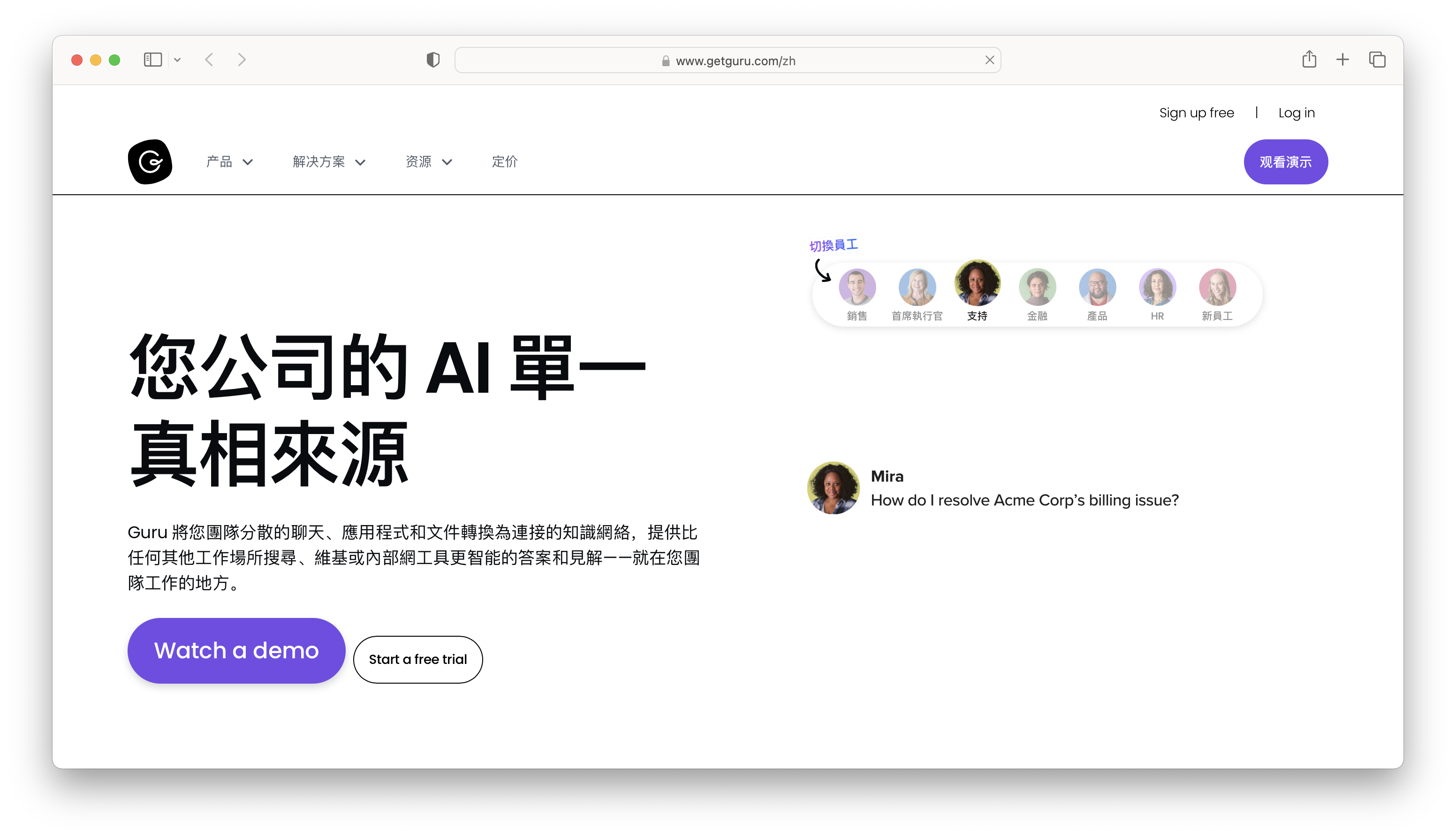Image resolution: width=1456 pixels, height=838 pixels.
Task: Go back with the left arrow
Action: coord(209,60)
